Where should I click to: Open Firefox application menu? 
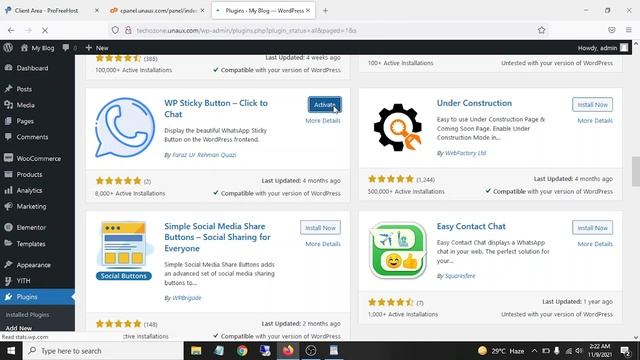629,30
